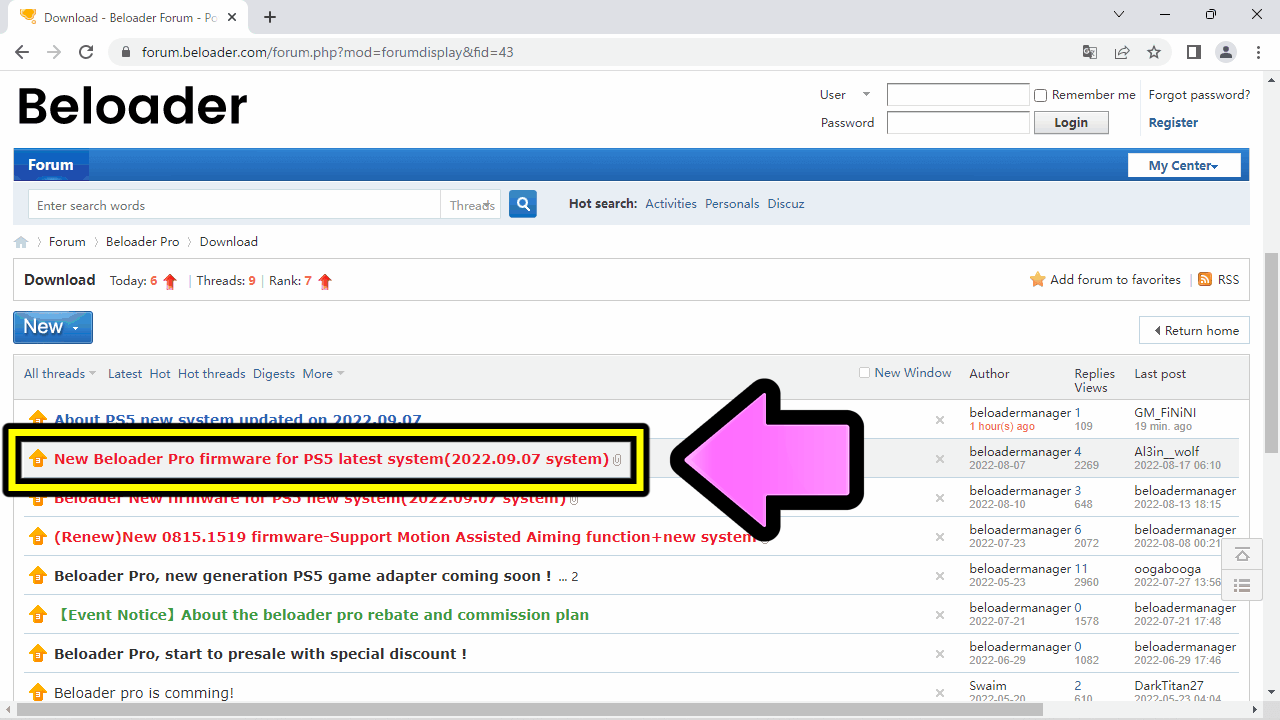The width and height of the screenshot is (1280, 720).
Task: Select the Hot threads filter
Action: pyautogui.click(x=212, y=374)
